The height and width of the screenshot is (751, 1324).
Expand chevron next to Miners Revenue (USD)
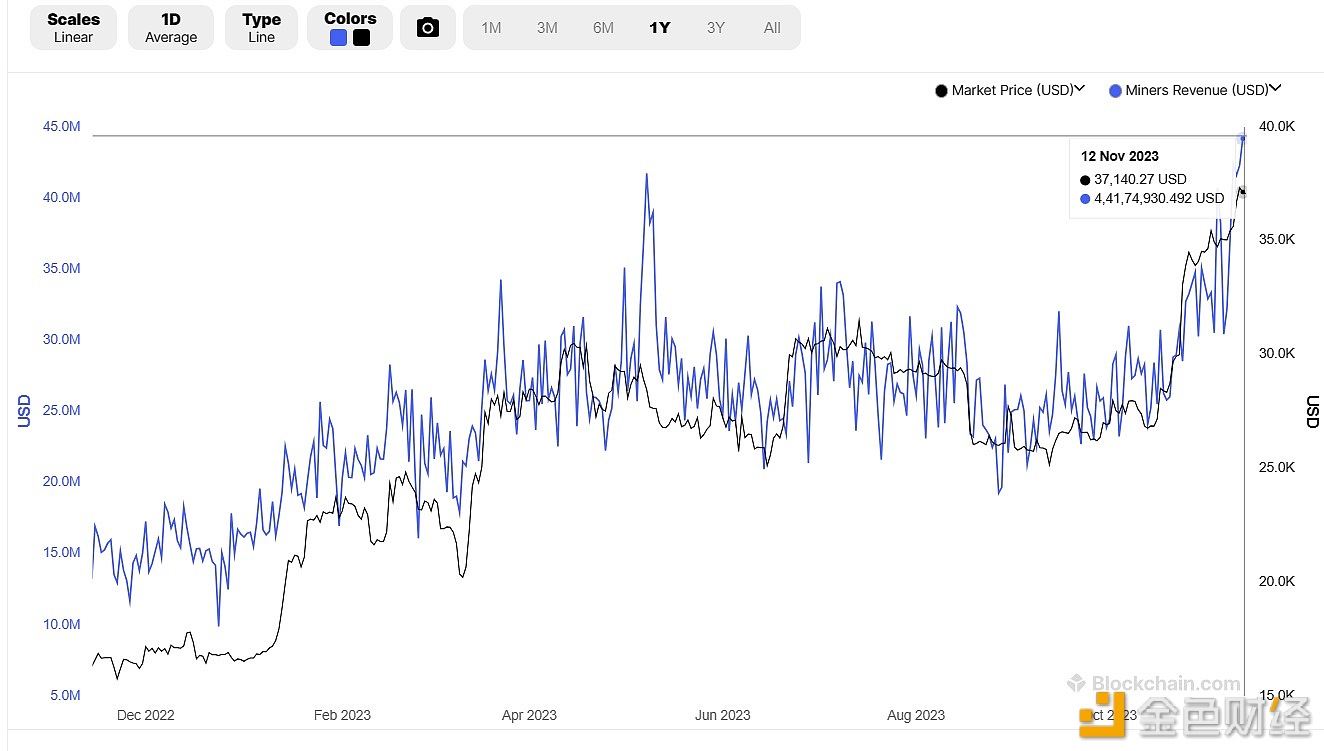(1276, 89)
